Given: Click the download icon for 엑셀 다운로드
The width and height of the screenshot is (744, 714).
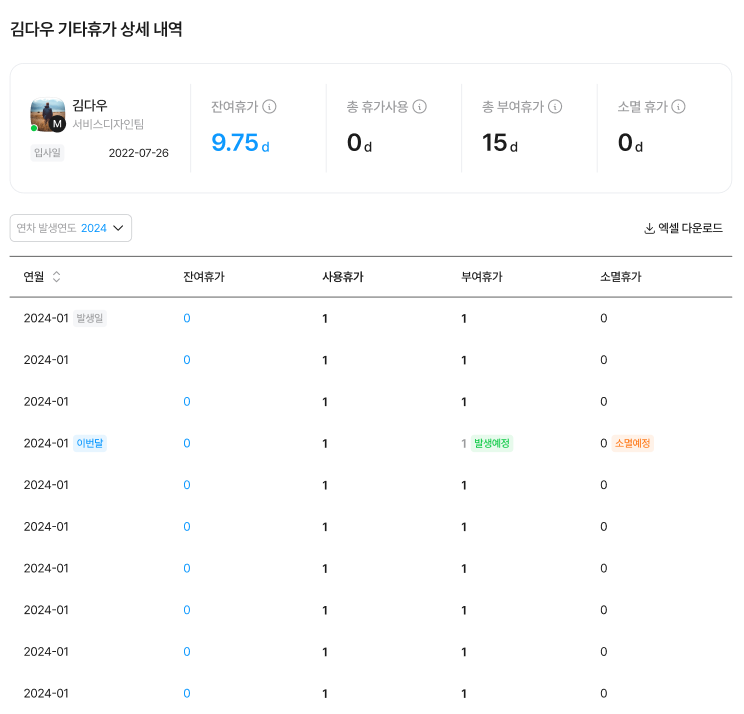Looking at the screenshot, I should 649,228.
